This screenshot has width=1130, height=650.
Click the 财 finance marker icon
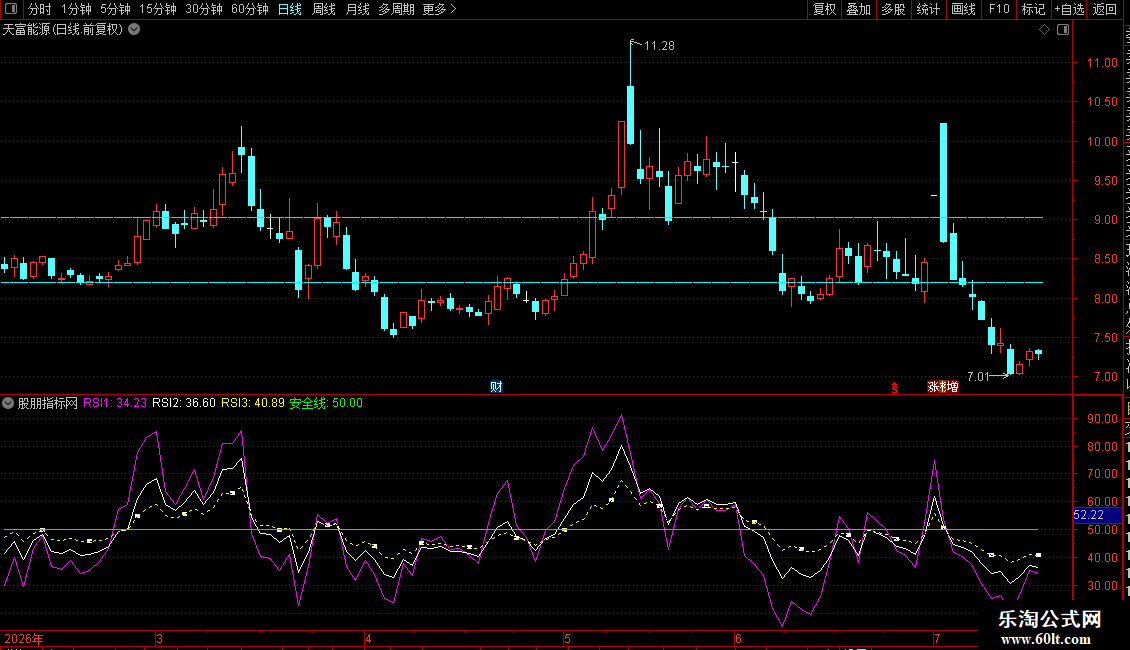(x=496, y=387)
